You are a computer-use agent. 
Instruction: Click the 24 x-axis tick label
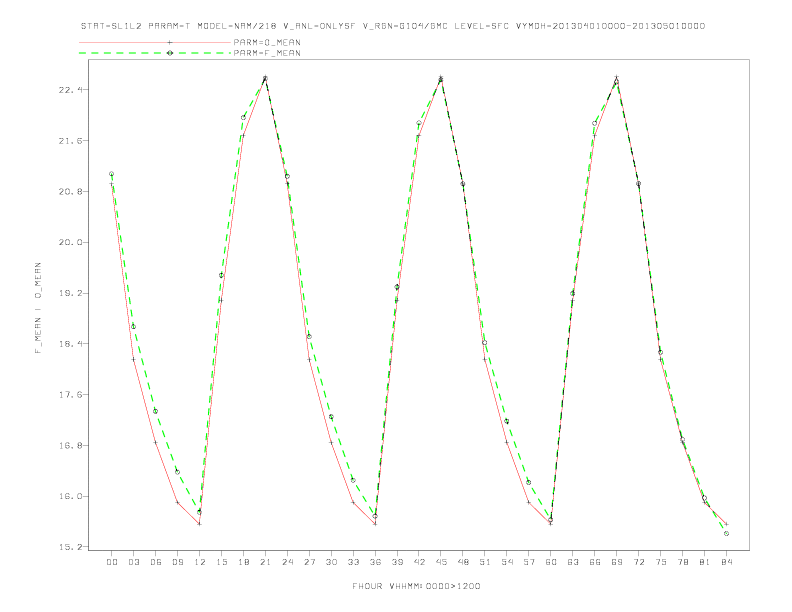(x=287, y=562)
